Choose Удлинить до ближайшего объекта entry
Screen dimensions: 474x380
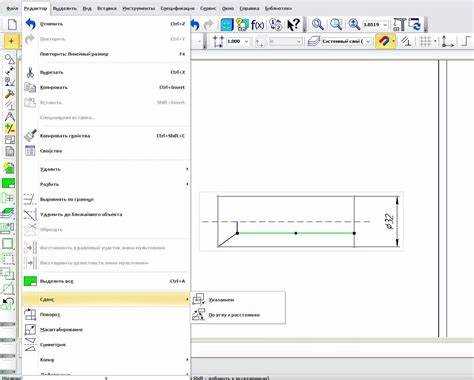click(x=106, y=214)
